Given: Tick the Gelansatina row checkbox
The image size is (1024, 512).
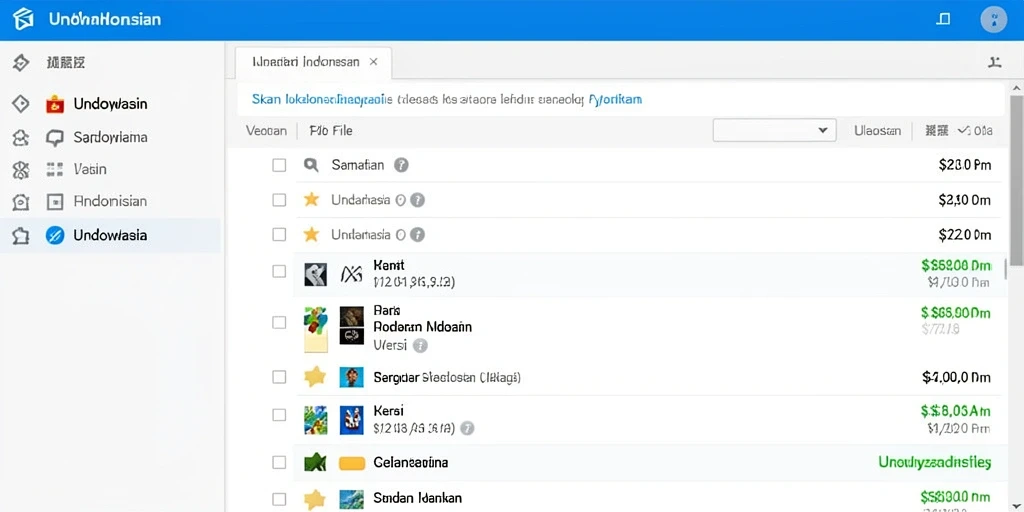Looking at the screenshot, I should [x=279, y=462].
